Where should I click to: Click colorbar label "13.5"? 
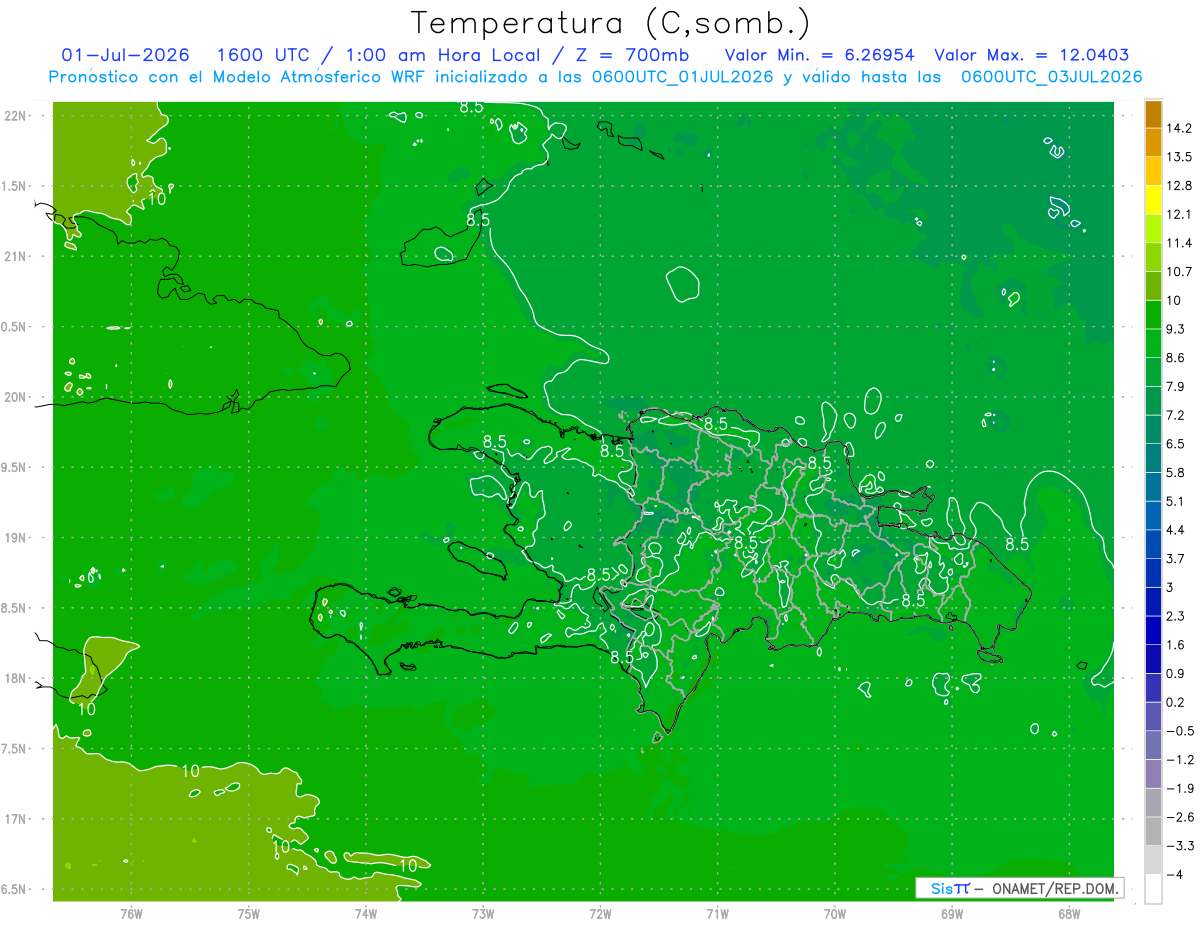click(x=1179, y=157)
